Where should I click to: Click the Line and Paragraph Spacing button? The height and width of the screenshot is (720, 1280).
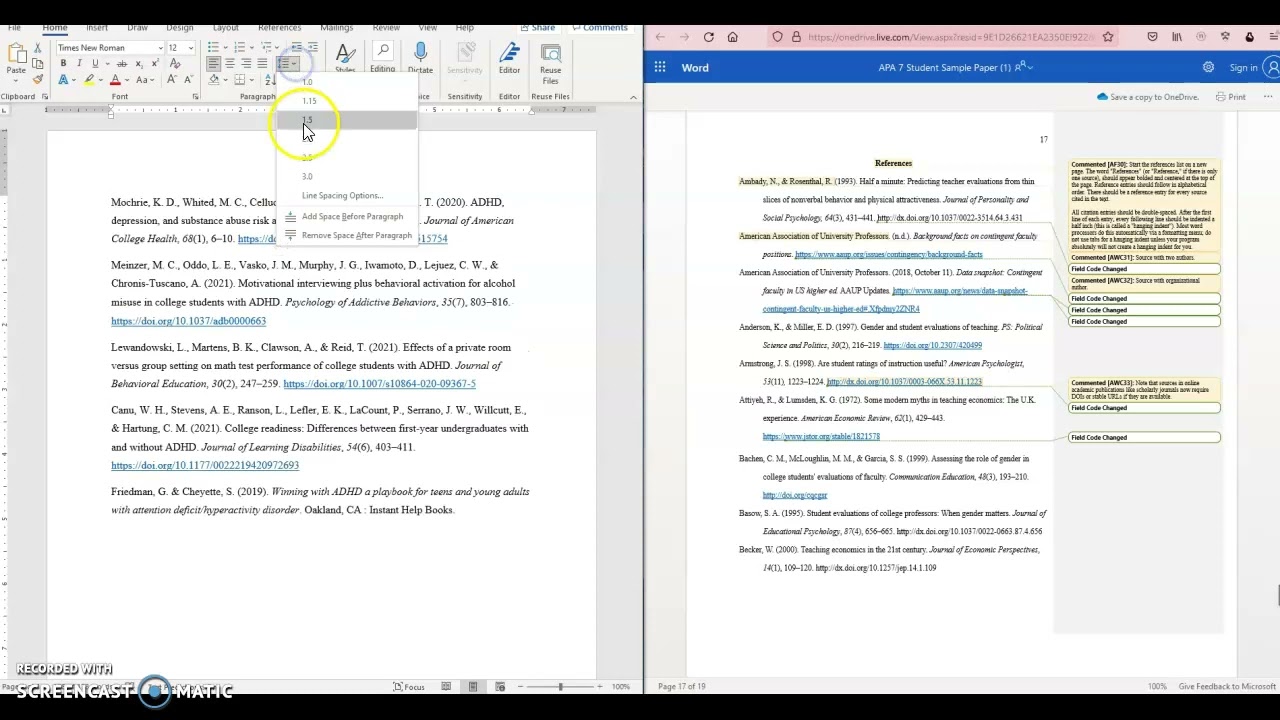point(287,64)
